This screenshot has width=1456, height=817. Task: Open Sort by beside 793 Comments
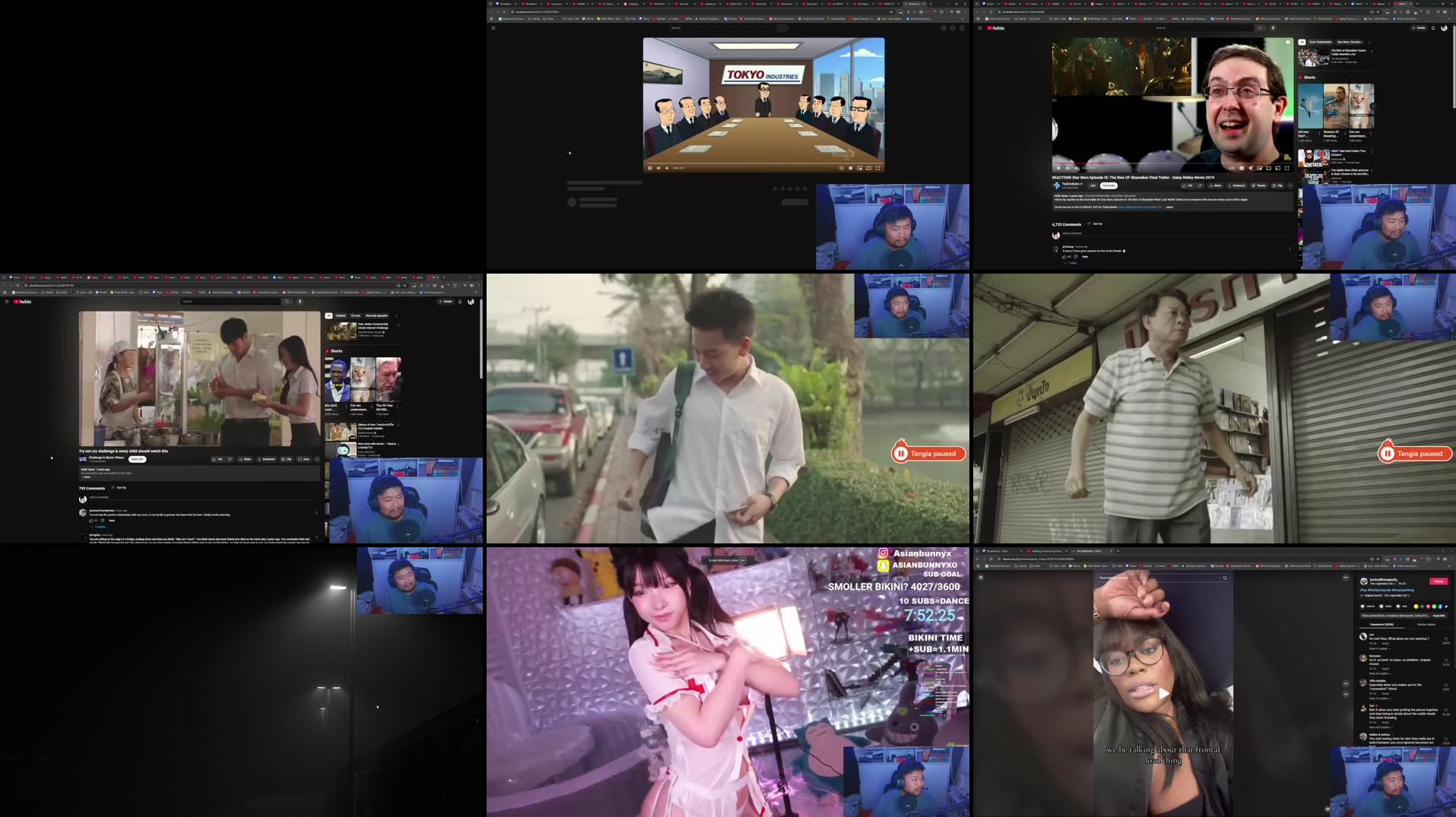[119, 488]
